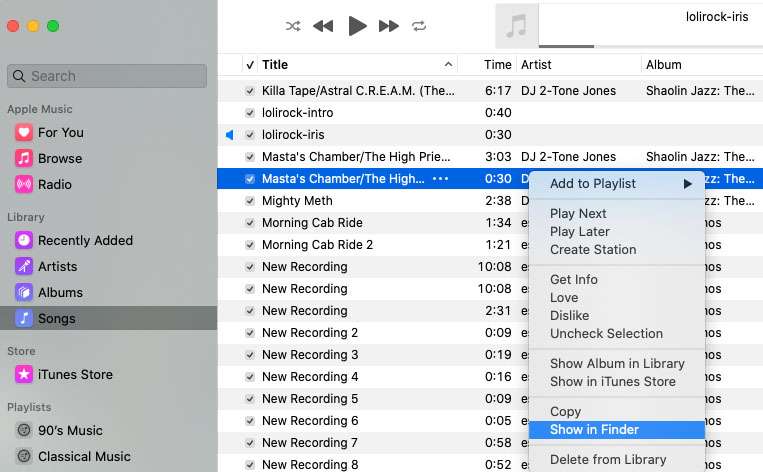The width and height of the screenshot is (763, 472).
Task: Expand Add to Playlist submenu arrow
Action: [688, 183]
